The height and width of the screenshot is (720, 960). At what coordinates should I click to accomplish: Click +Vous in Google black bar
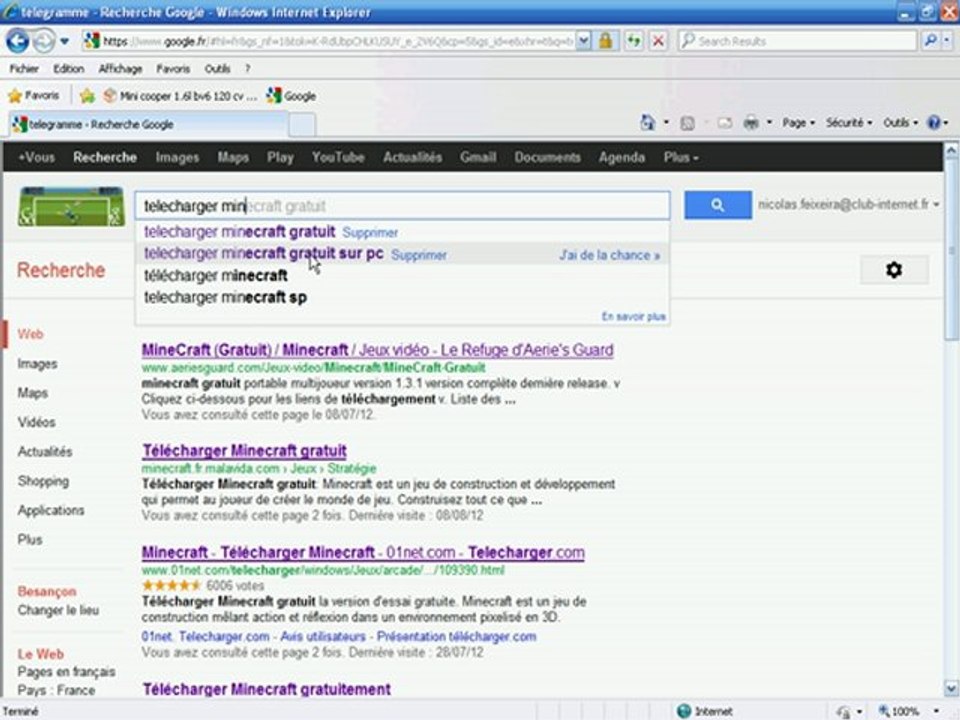[x=37, y=157]
